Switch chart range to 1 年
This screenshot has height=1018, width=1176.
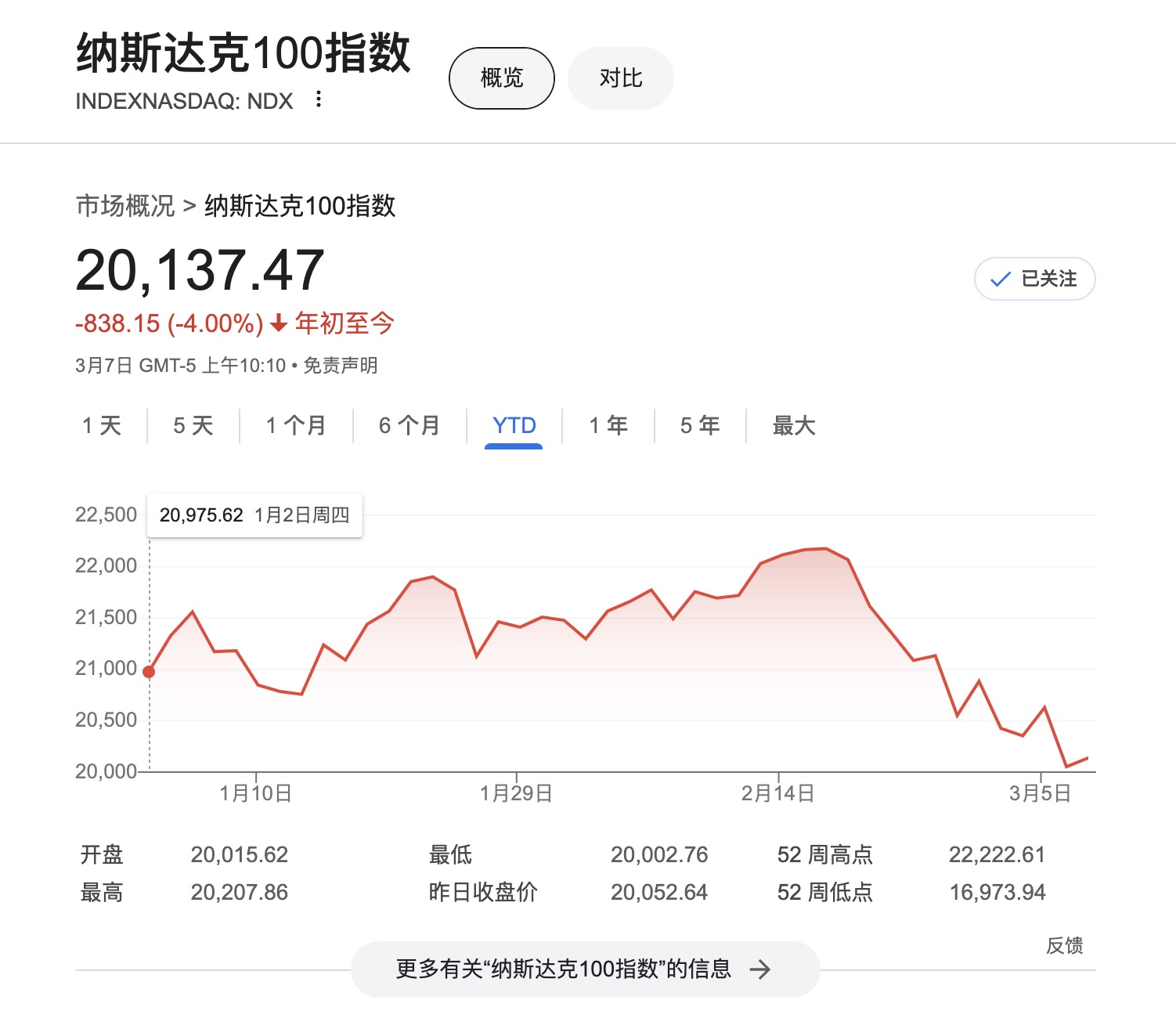(608, 426)
